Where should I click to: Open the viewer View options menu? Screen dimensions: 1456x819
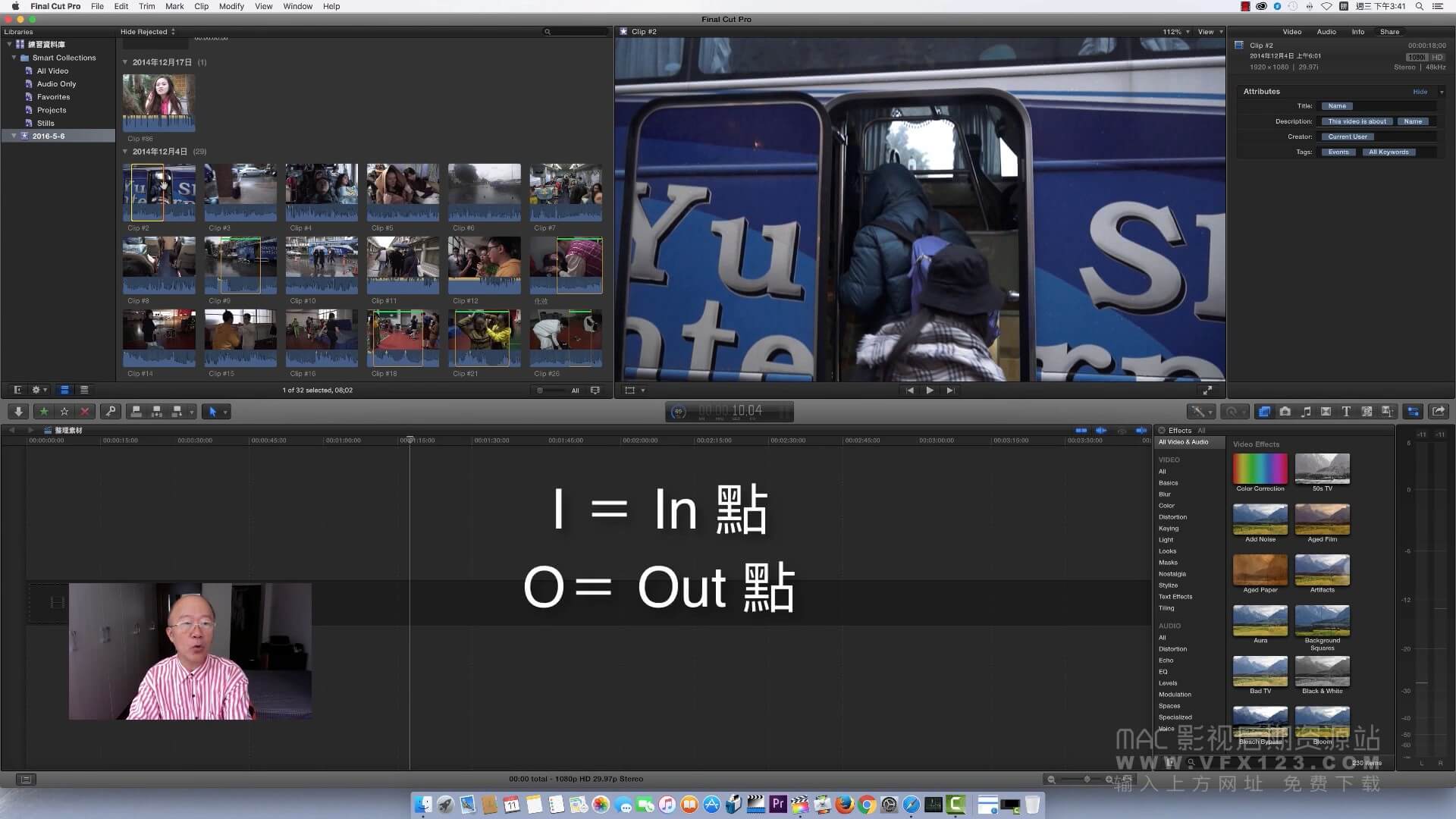pos(1210,32)
